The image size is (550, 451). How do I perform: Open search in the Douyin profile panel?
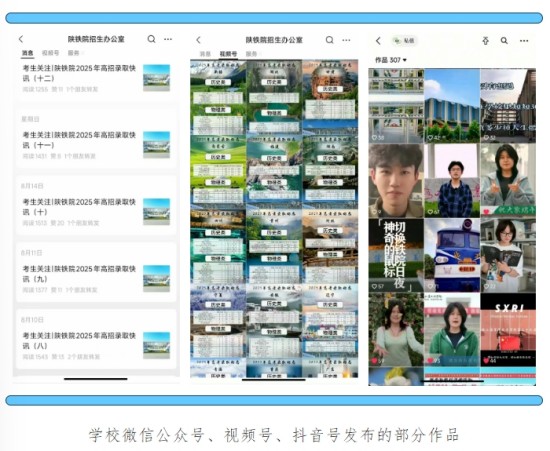[504, 41]
